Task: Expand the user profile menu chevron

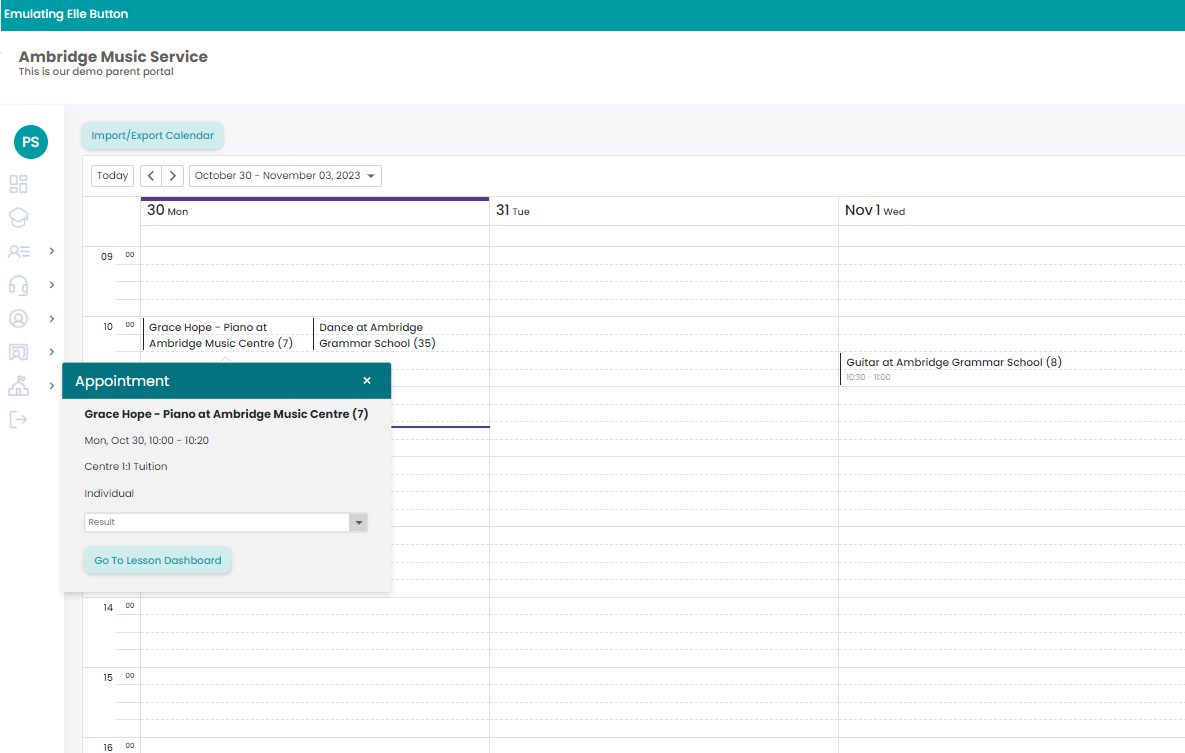Action: (51, 318)
